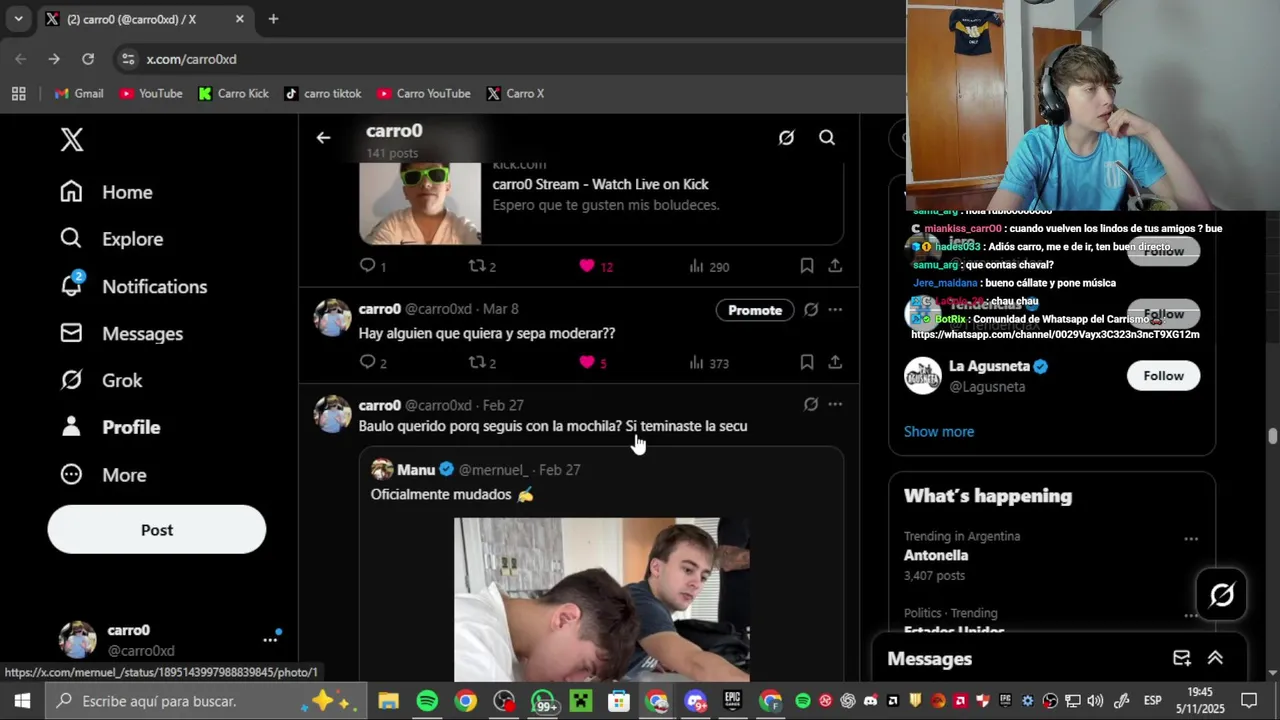Open Windows Start menu
Image resolution: width=1280 pixels, height=720 pixels.
(22, 701)
